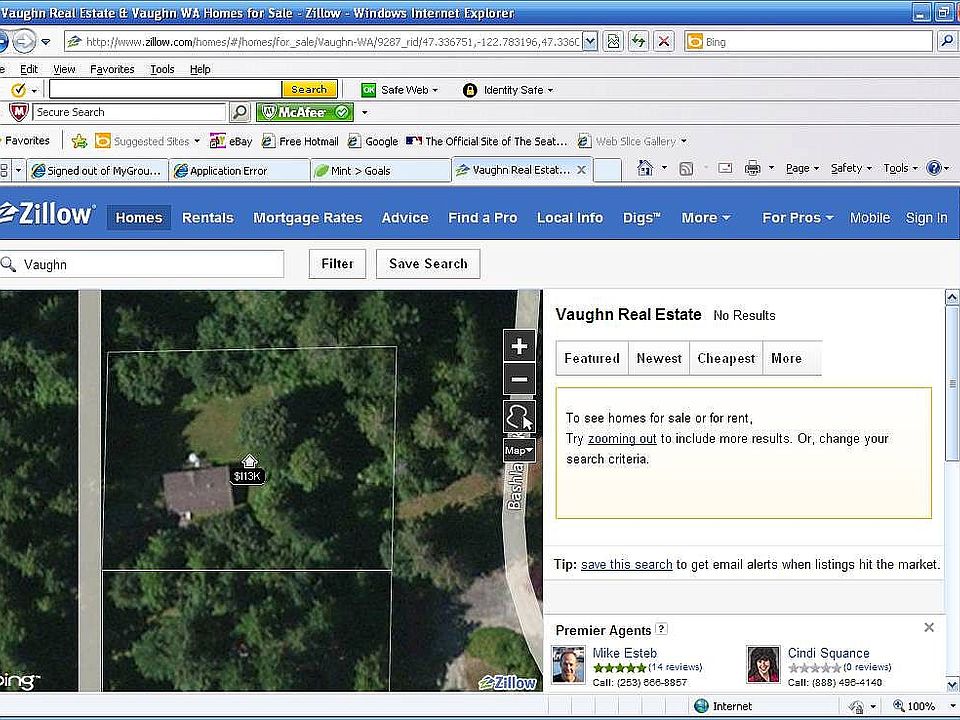Open Local Info section

pos(570,218)
